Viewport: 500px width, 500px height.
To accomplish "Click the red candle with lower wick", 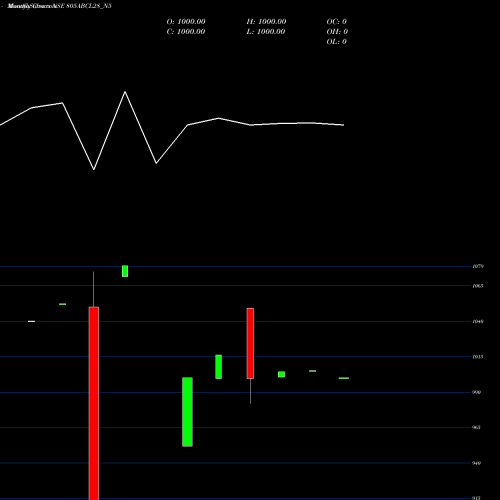I will pos(250,343).
